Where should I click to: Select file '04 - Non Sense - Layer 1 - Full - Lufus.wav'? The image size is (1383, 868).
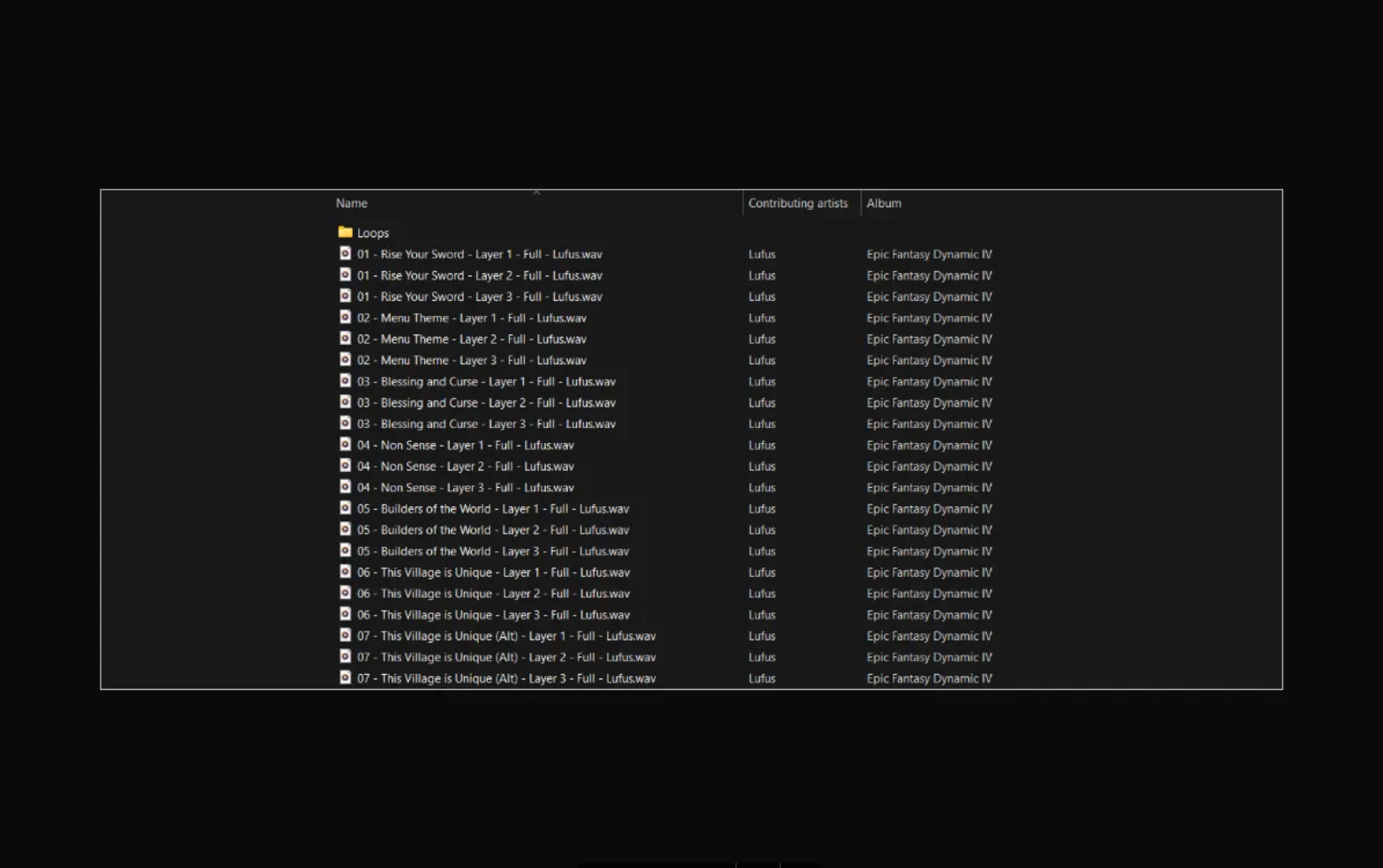tap(466, 445)
